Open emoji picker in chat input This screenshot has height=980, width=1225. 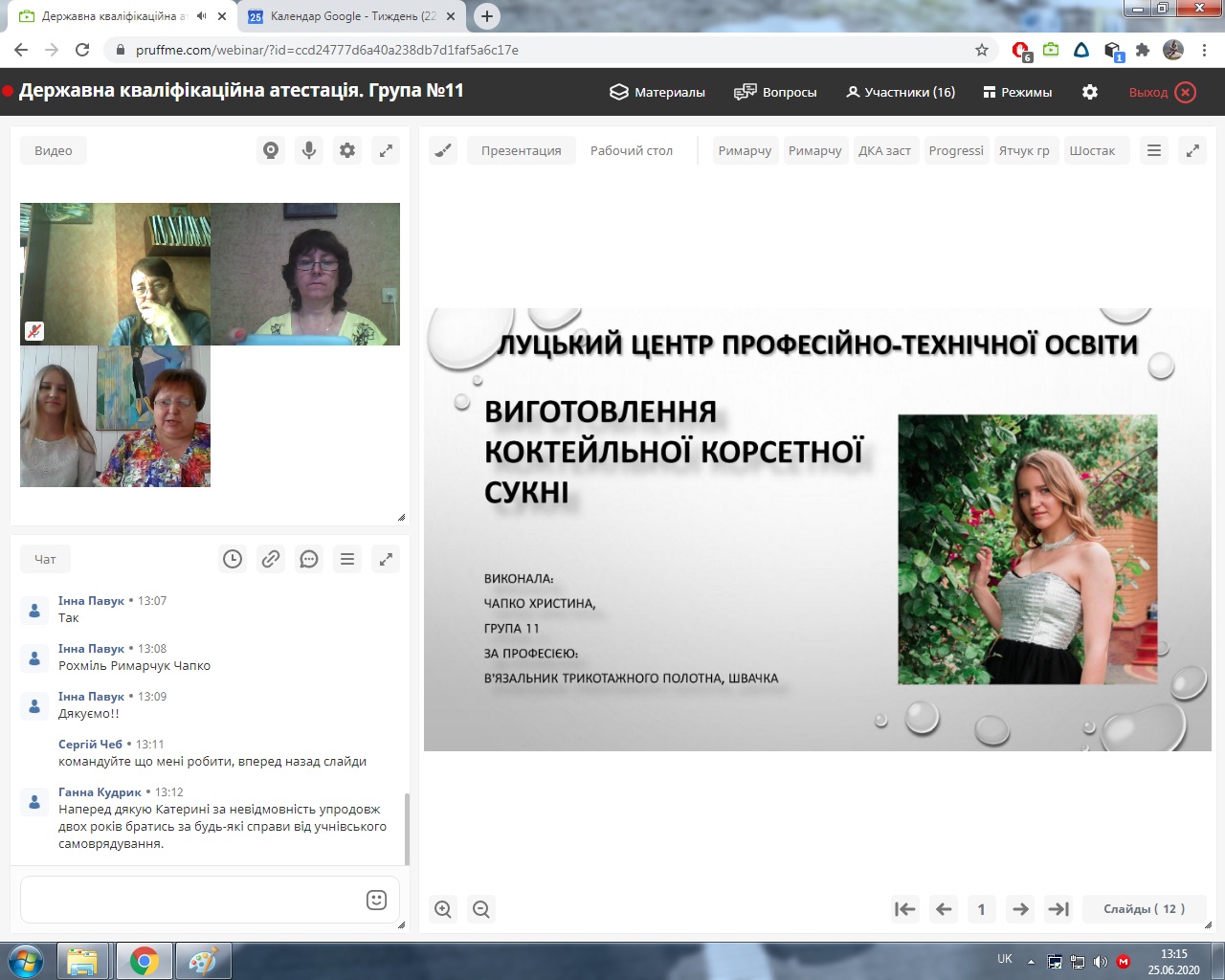[x=376, y=900]
